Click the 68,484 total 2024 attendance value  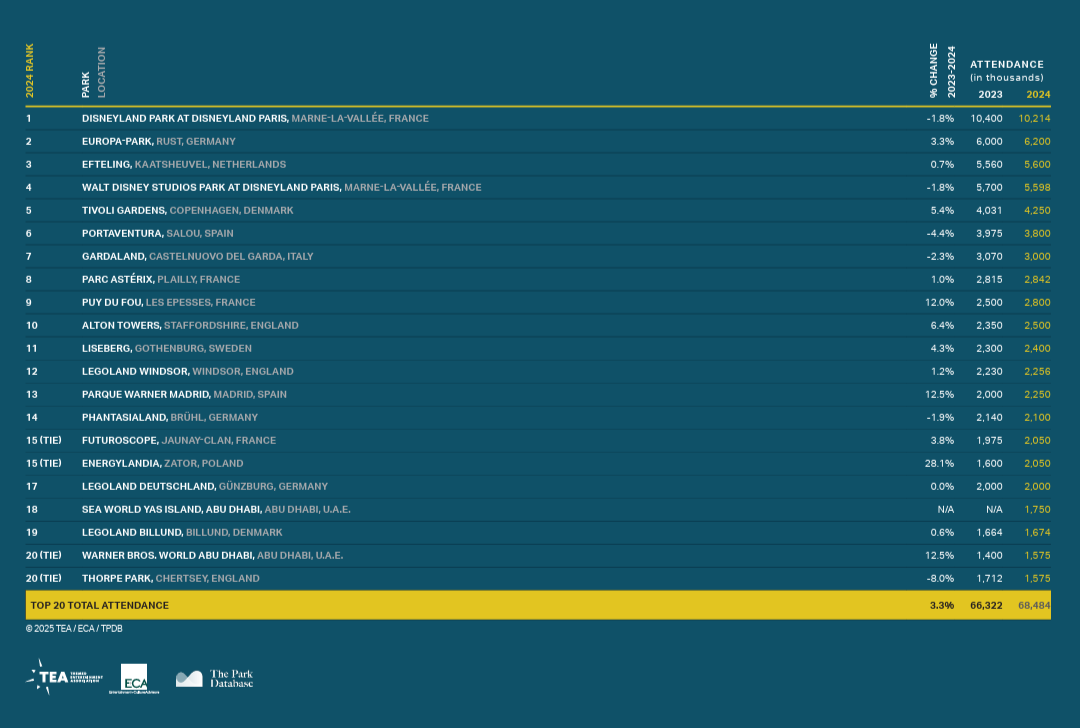pyautogui.click(x=1034, y=605)
